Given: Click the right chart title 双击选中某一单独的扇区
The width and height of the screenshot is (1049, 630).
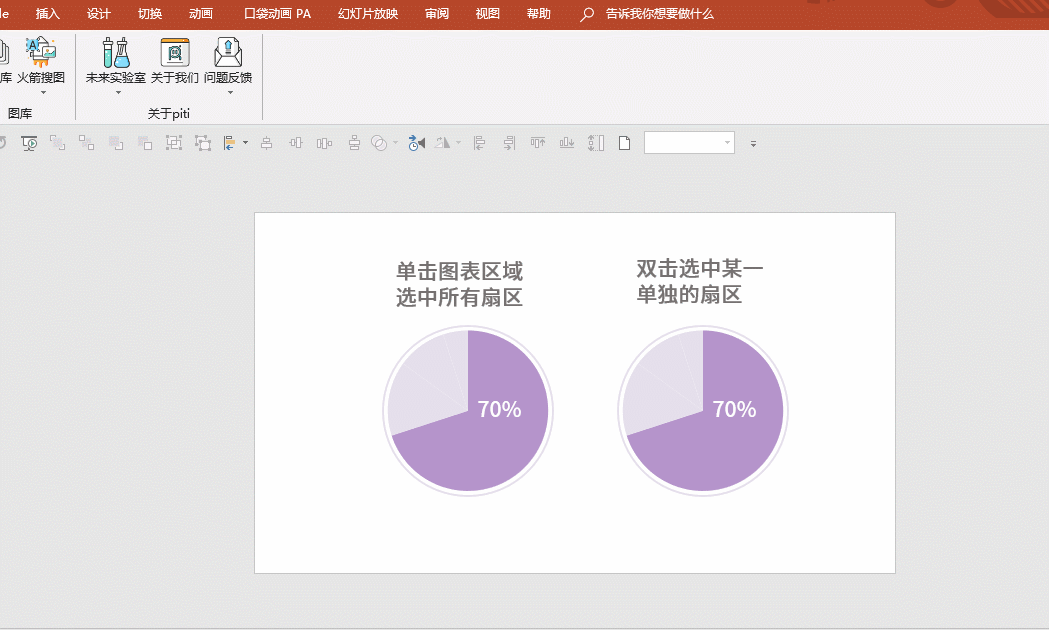Looking at the screenshot, I should (x=699, y=282).
